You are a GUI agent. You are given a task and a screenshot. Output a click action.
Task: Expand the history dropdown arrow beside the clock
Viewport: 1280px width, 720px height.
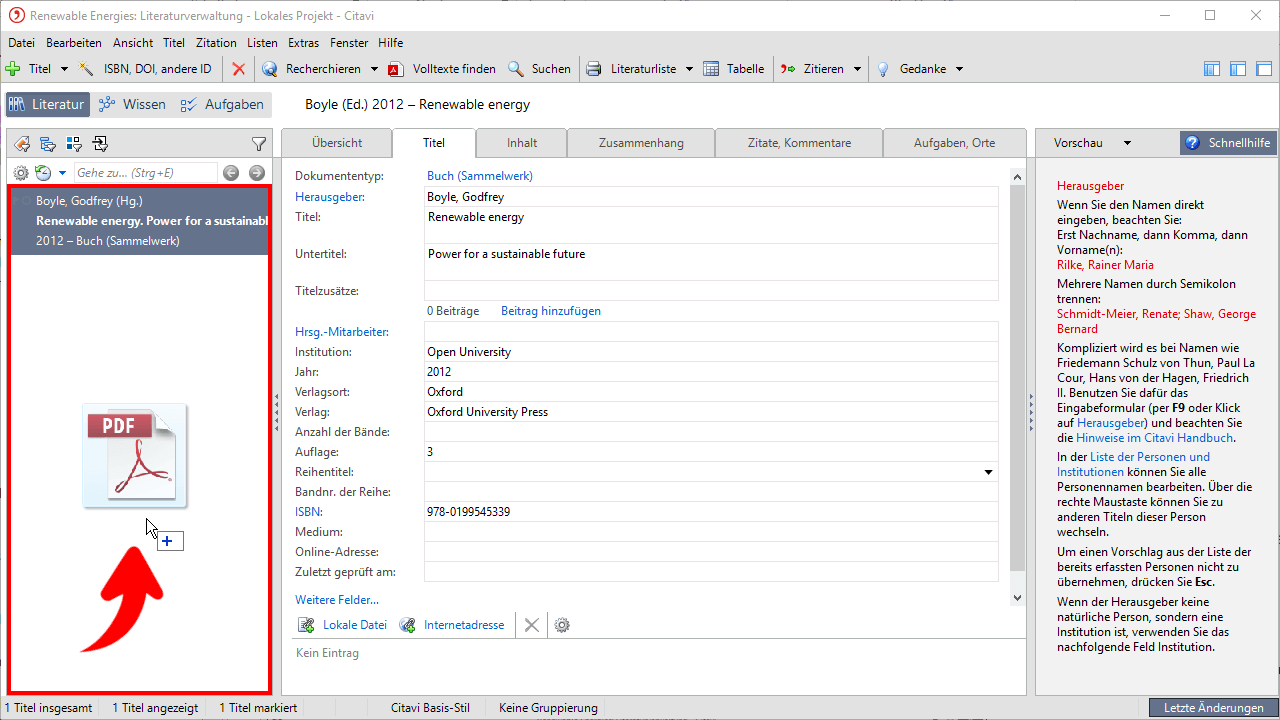coord(62,173)
